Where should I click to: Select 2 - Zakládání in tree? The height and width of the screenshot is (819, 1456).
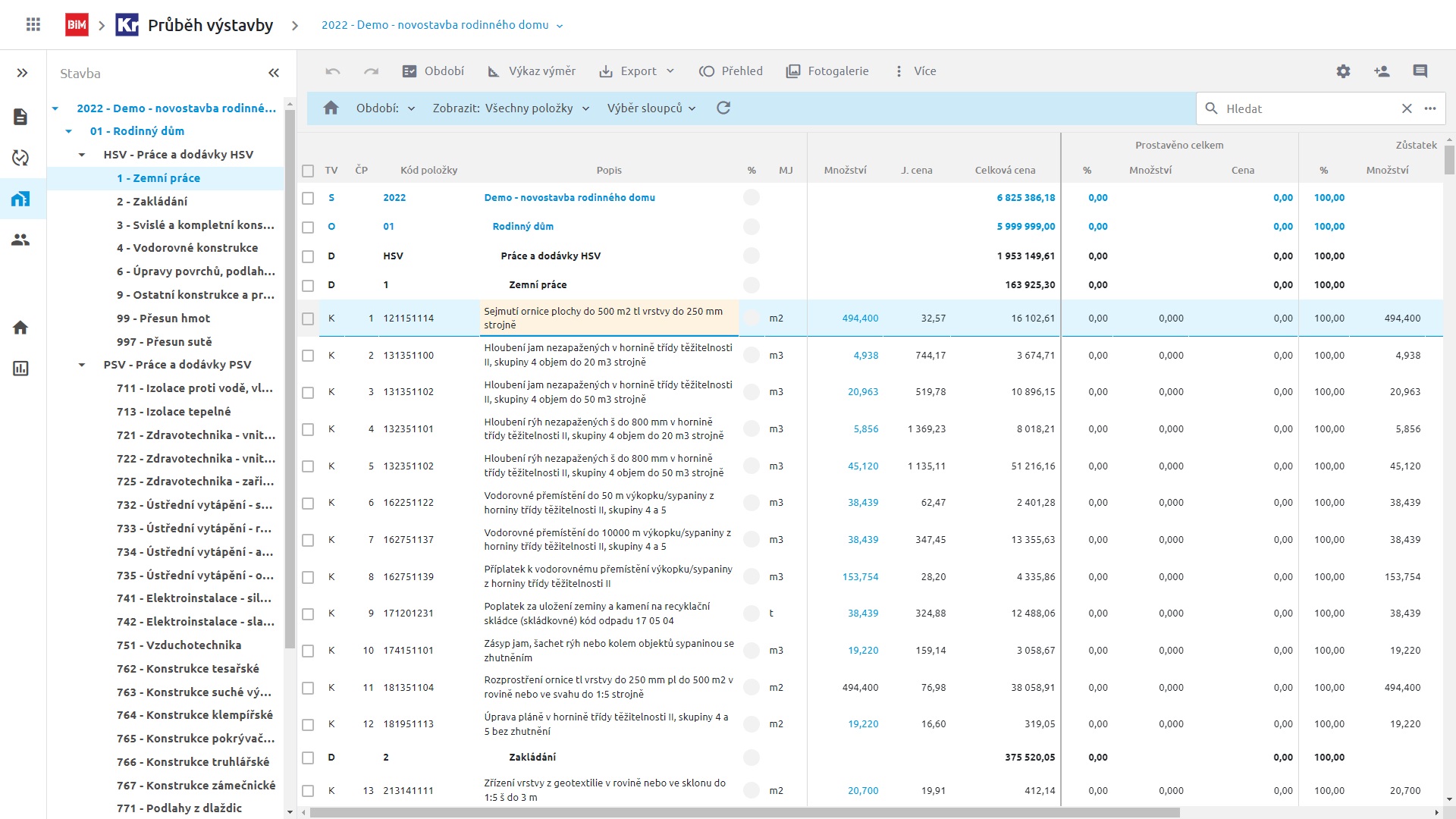[152, 202]
